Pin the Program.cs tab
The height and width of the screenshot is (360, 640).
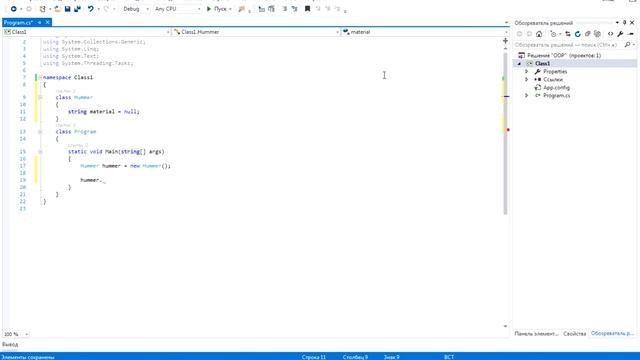point(40,22)
